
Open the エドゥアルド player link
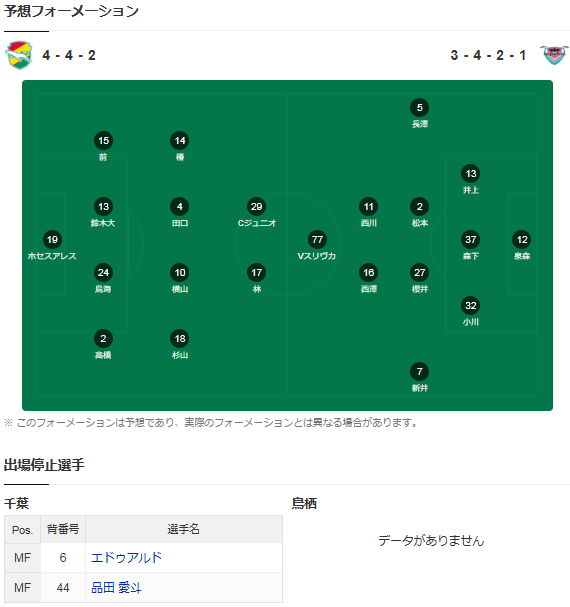[x=126, y=557]
